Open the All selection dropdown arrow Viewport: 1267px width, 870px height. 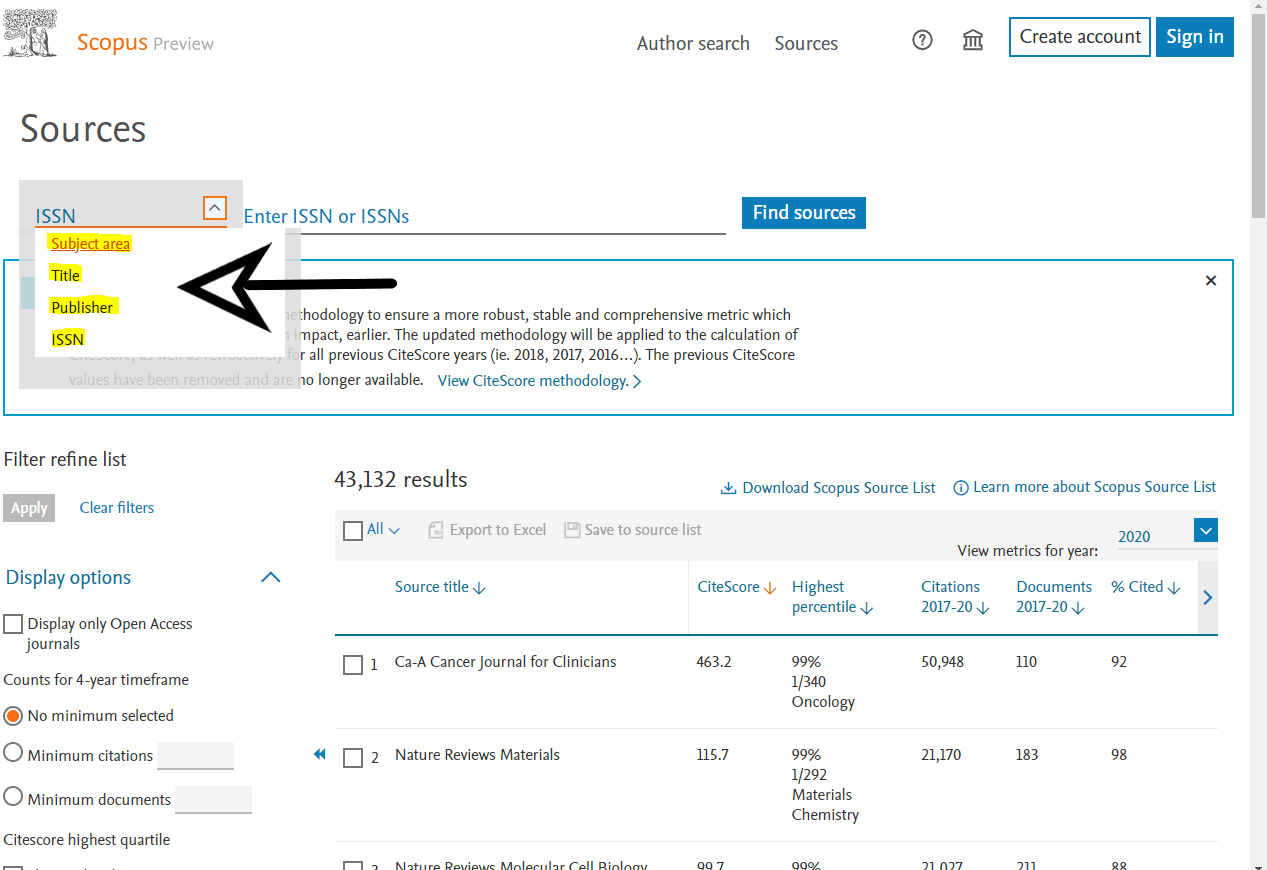(394, 531)
